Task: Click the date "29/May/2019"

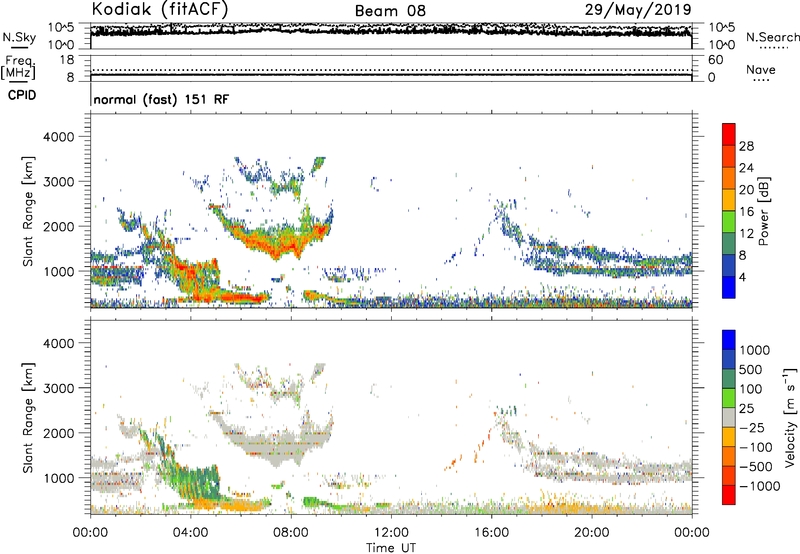Action: 638,9
